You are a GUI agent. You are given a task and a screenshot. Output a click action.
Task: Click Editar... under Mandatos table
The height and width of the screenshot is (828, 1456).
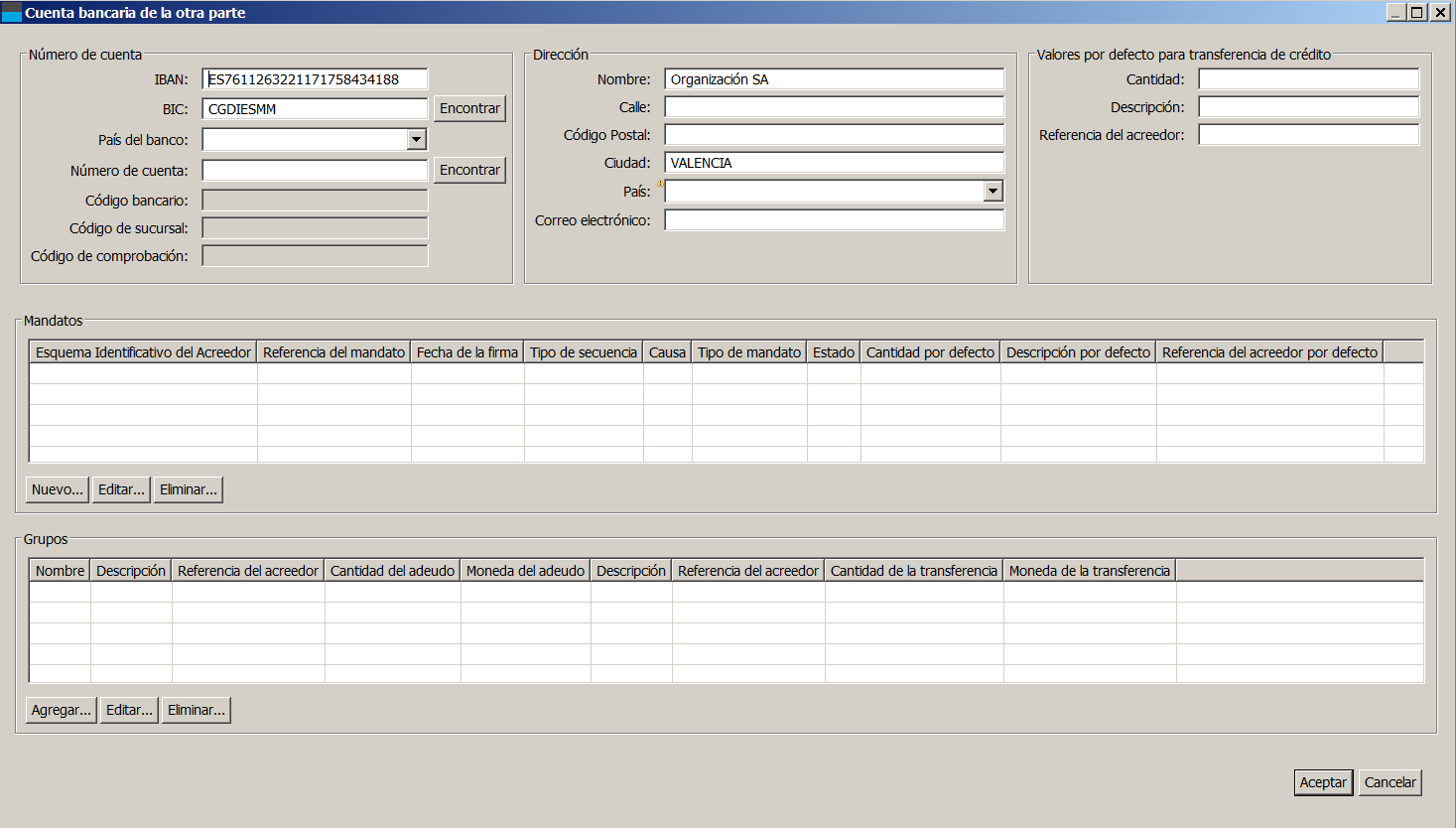121,489
